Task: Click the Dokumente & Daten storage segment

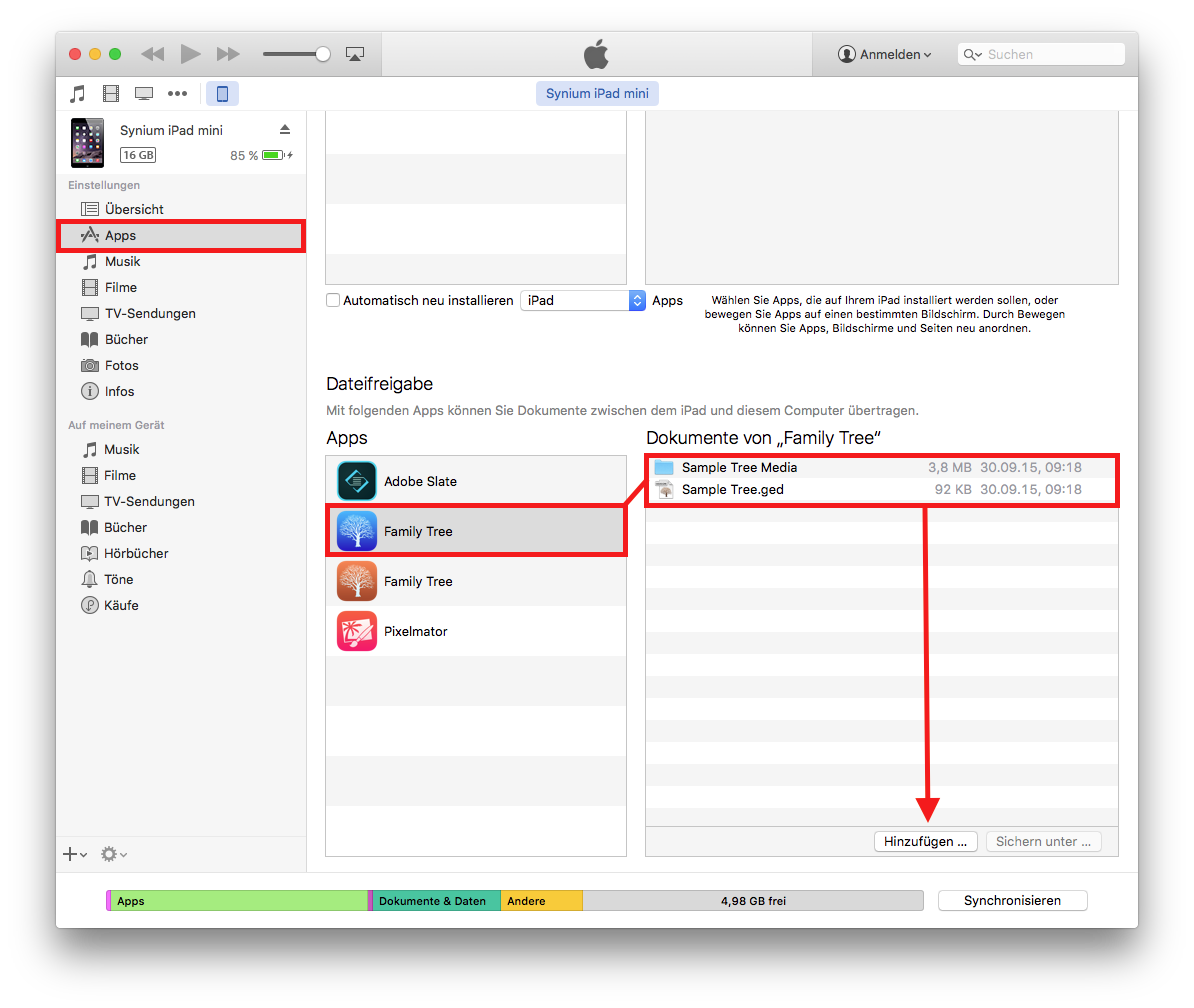Action: 436,901
